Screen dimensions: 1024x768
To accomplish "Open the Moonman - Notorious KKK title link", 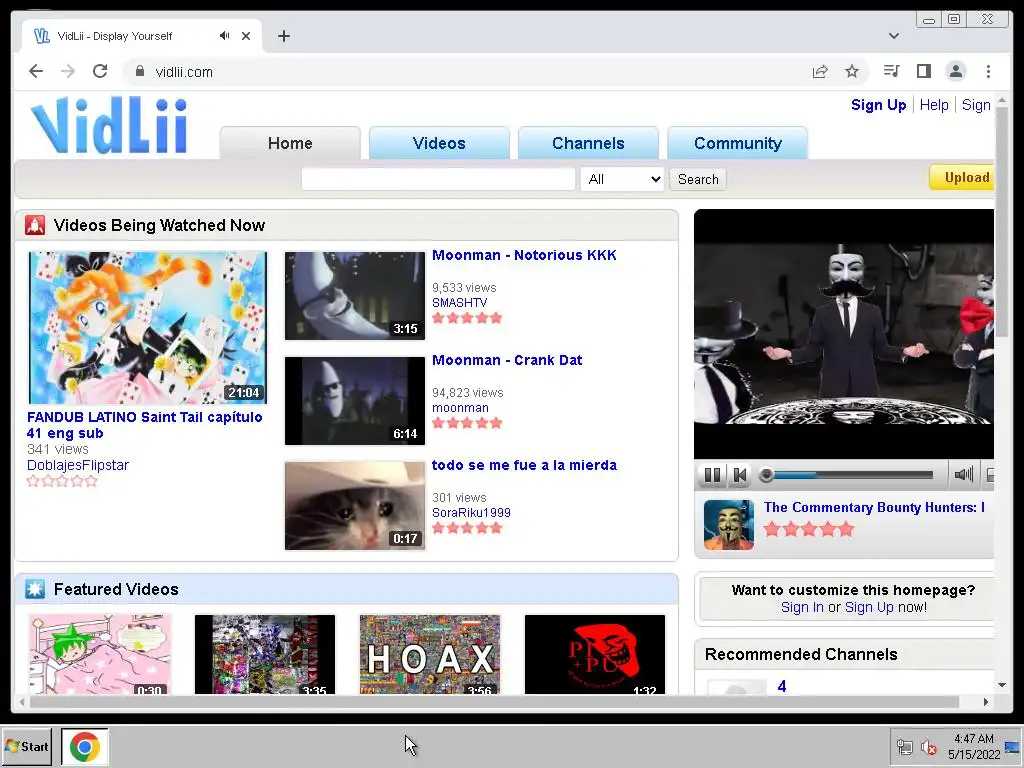I will [524, 255].
